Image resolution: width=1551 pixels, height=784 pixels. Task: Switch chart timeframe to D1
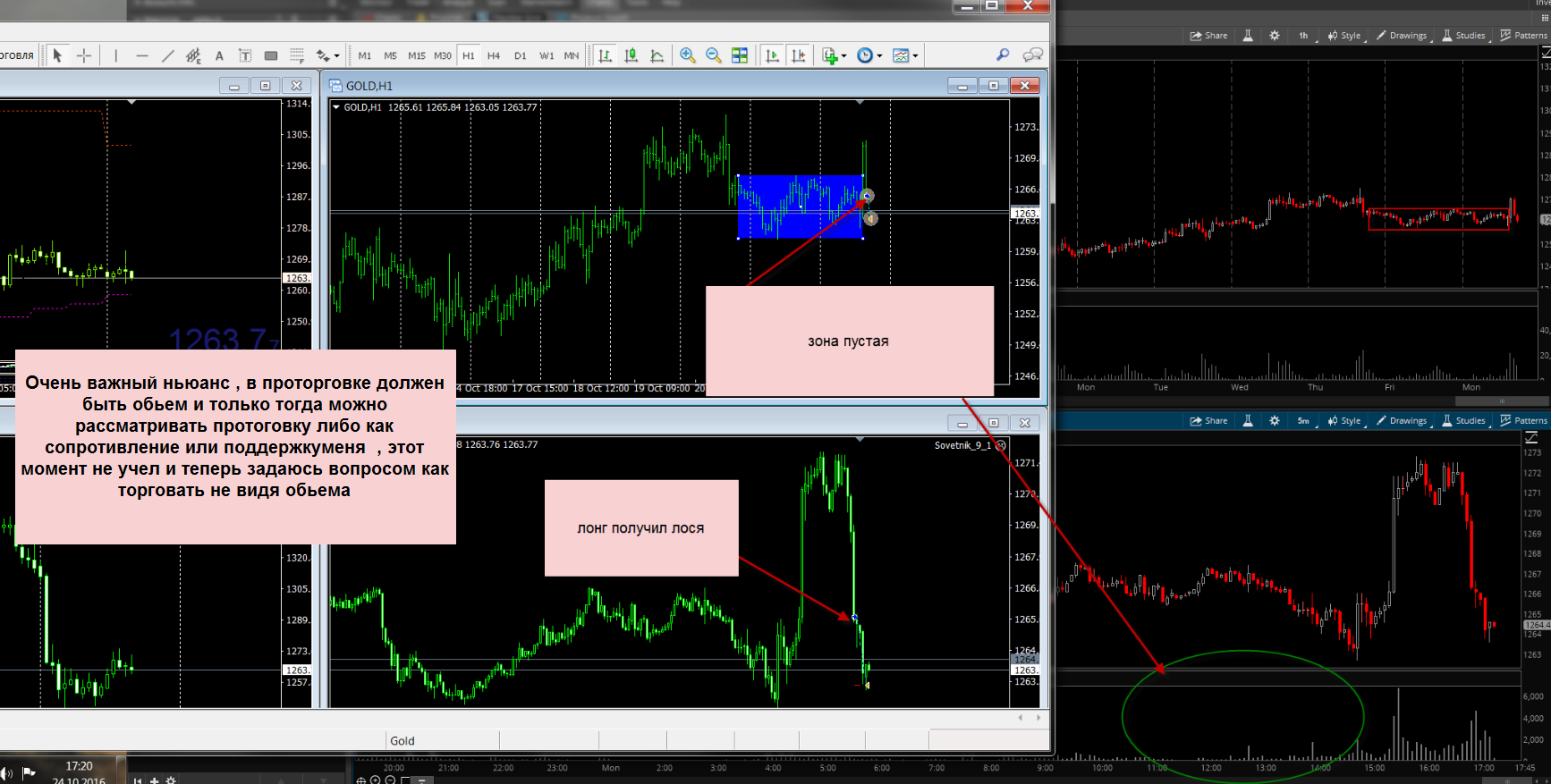(x=521, y=55)
